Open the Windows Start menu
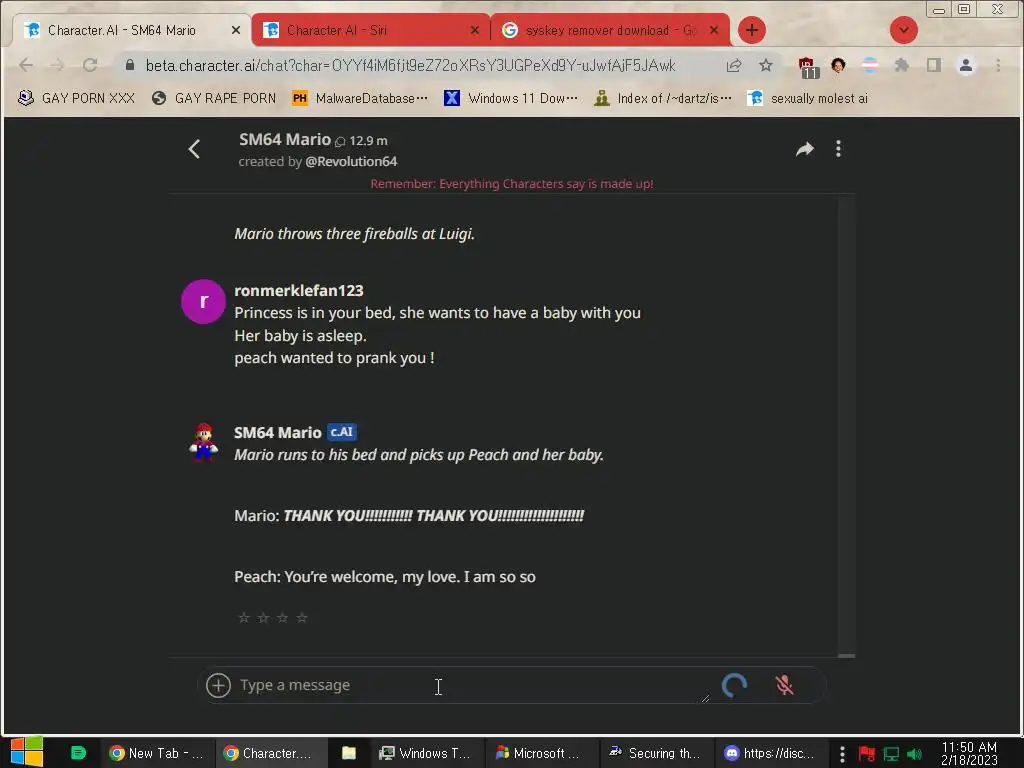Viewport: 1024px width, 768px height. [x=27, y=752]
